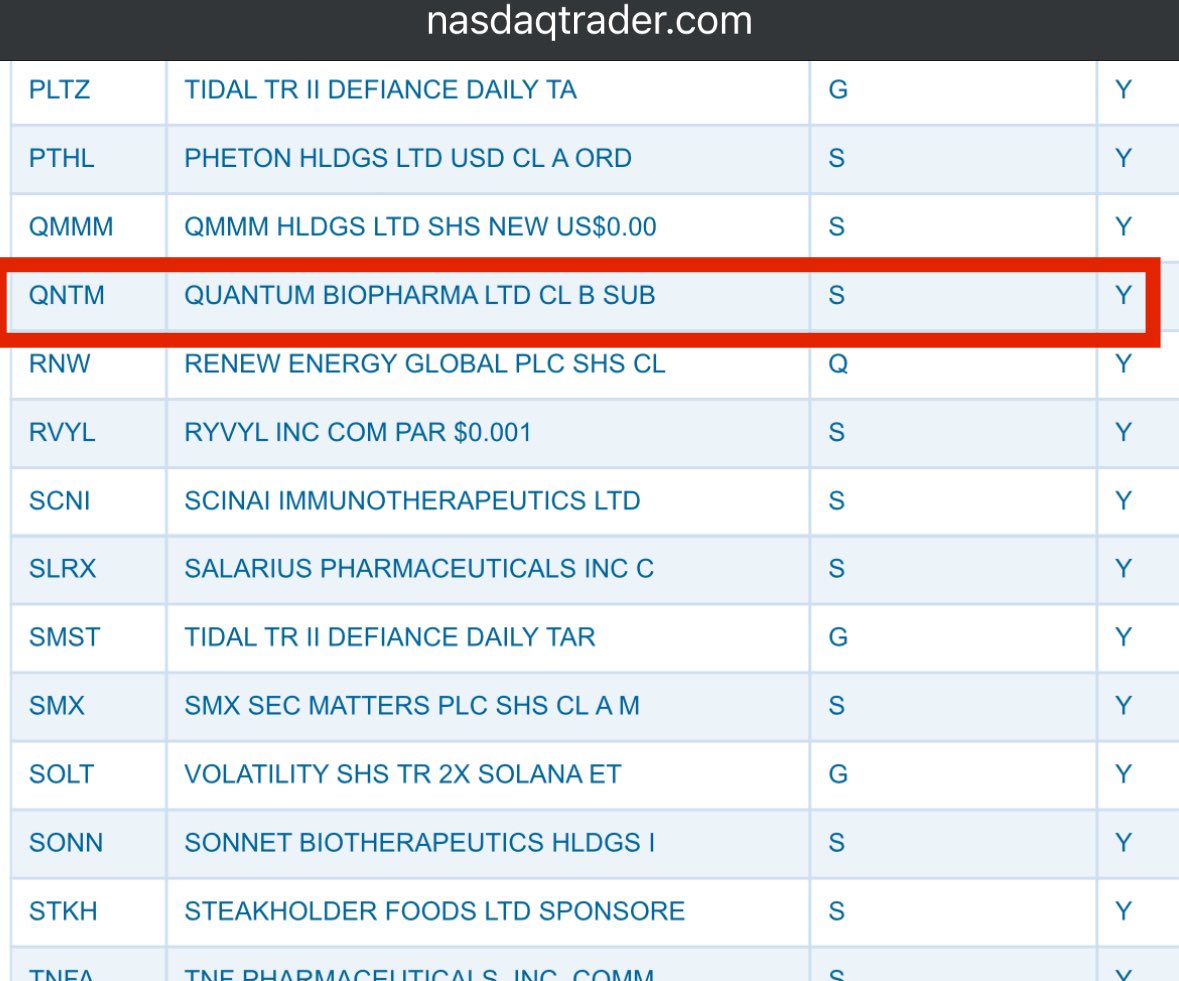This screenshot has height=981, width=1179.
Task: Select PHETON HLDGS LTD USD CL A ORD
Action: 408,159
